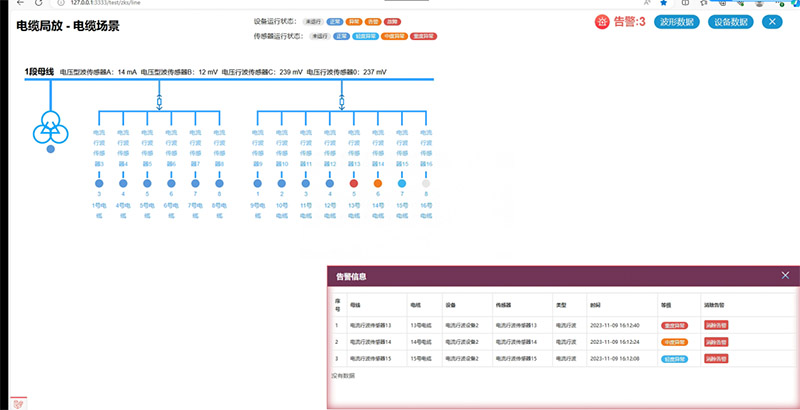The image size is (800, 410).
Task: Click 中度异常 level badge in alarm row 2
Action: 674,342
